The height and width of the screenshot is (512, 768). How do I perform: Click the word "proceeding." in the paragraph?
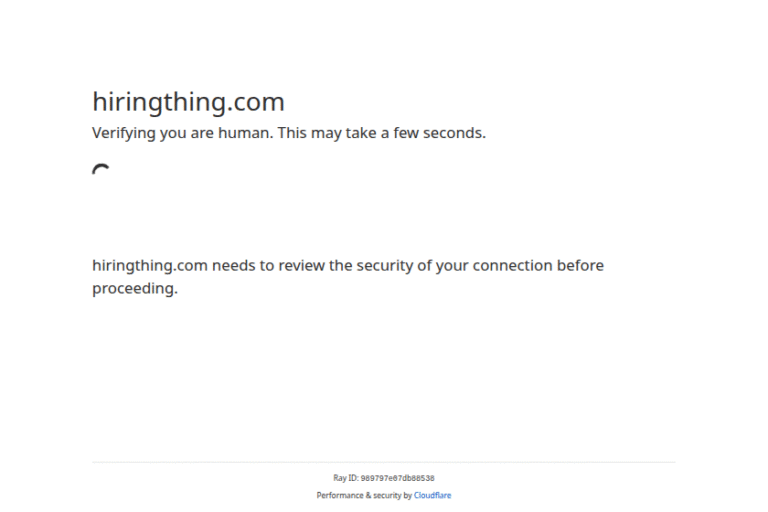coord(135,289)
